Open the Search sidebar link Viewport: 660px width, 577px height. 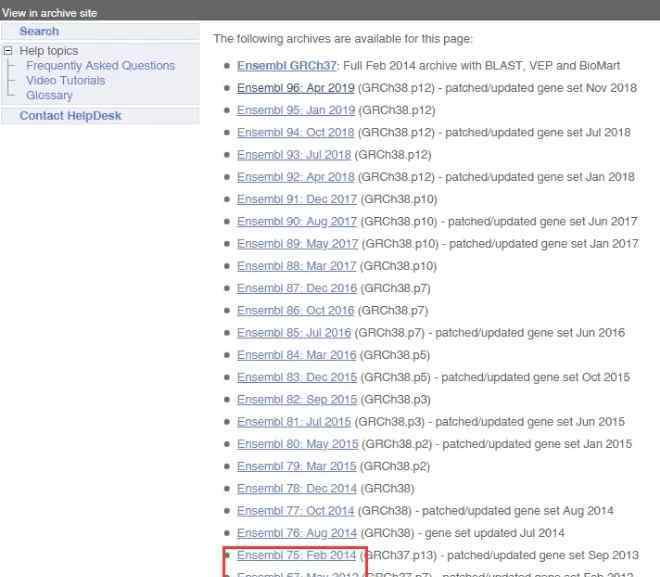point(39,31)
